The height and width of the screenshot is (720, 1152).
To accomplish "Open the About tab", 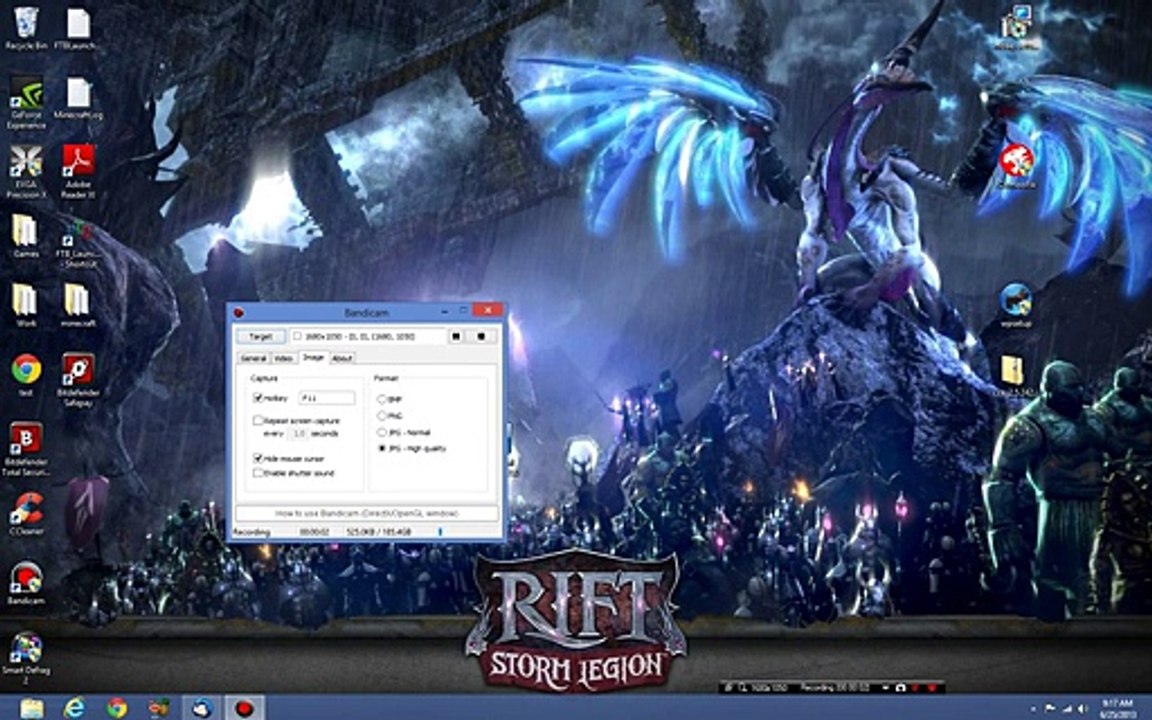I will pos(342,359).
